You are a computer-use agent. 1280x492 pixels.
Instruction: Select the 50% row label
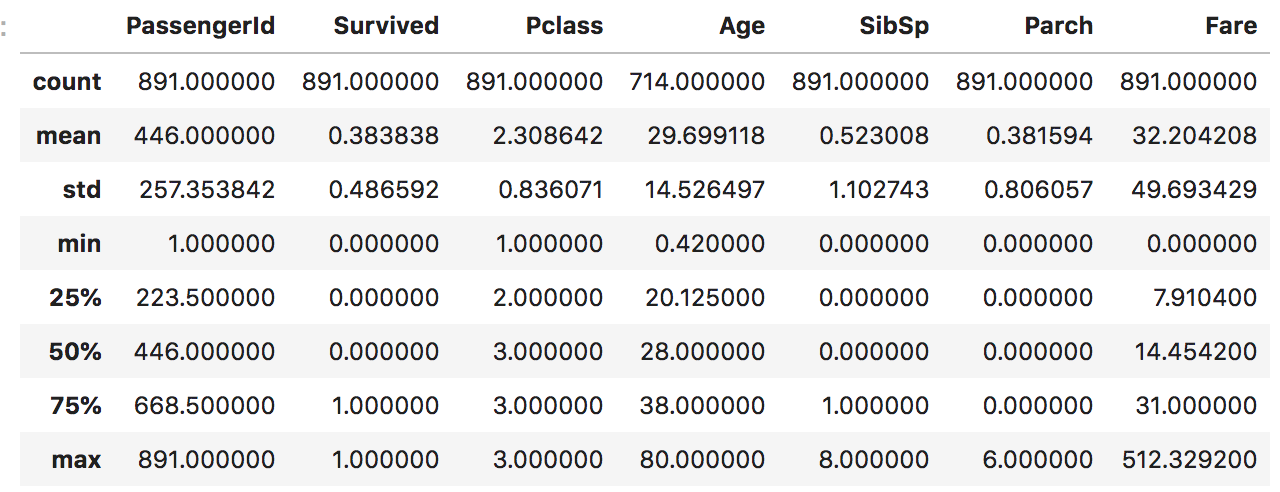(x=75, y=351)
